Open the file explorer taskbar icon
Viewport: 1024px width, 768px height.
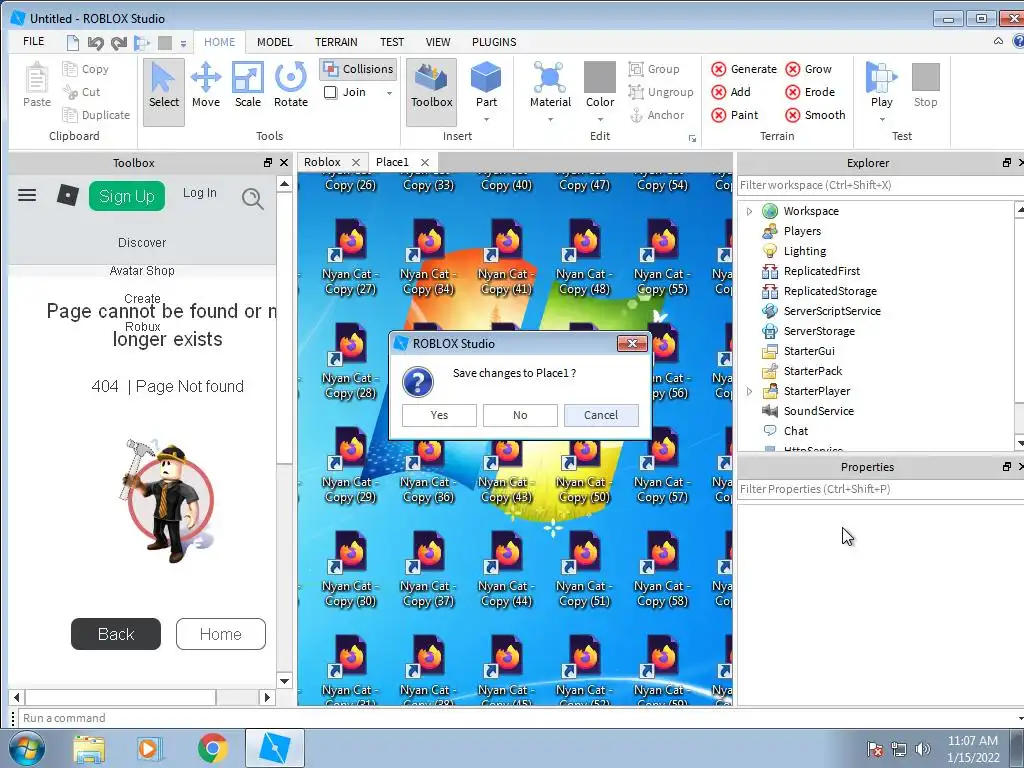point(89,749)
